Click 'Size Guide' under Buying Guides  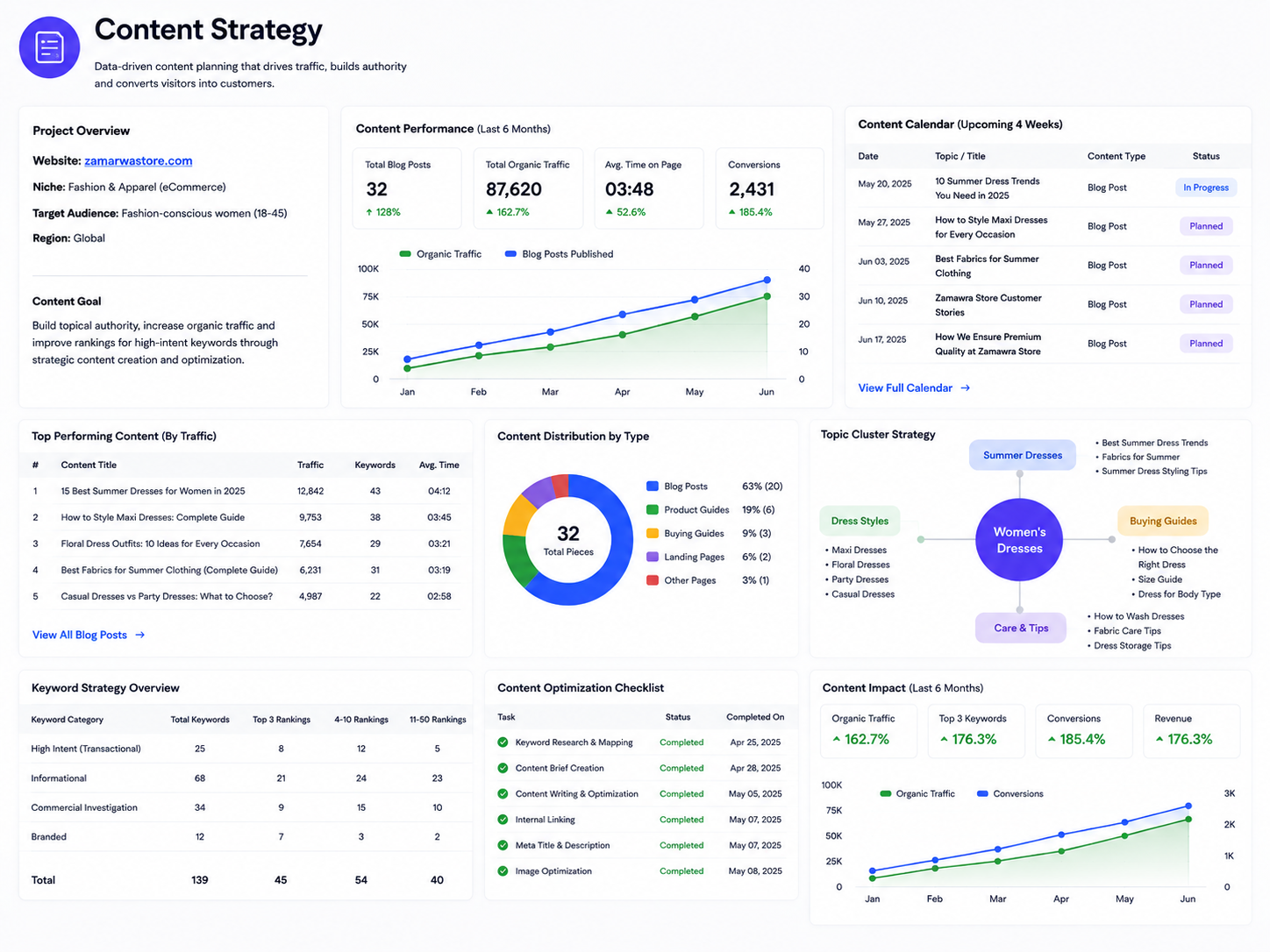(1160, 579)
